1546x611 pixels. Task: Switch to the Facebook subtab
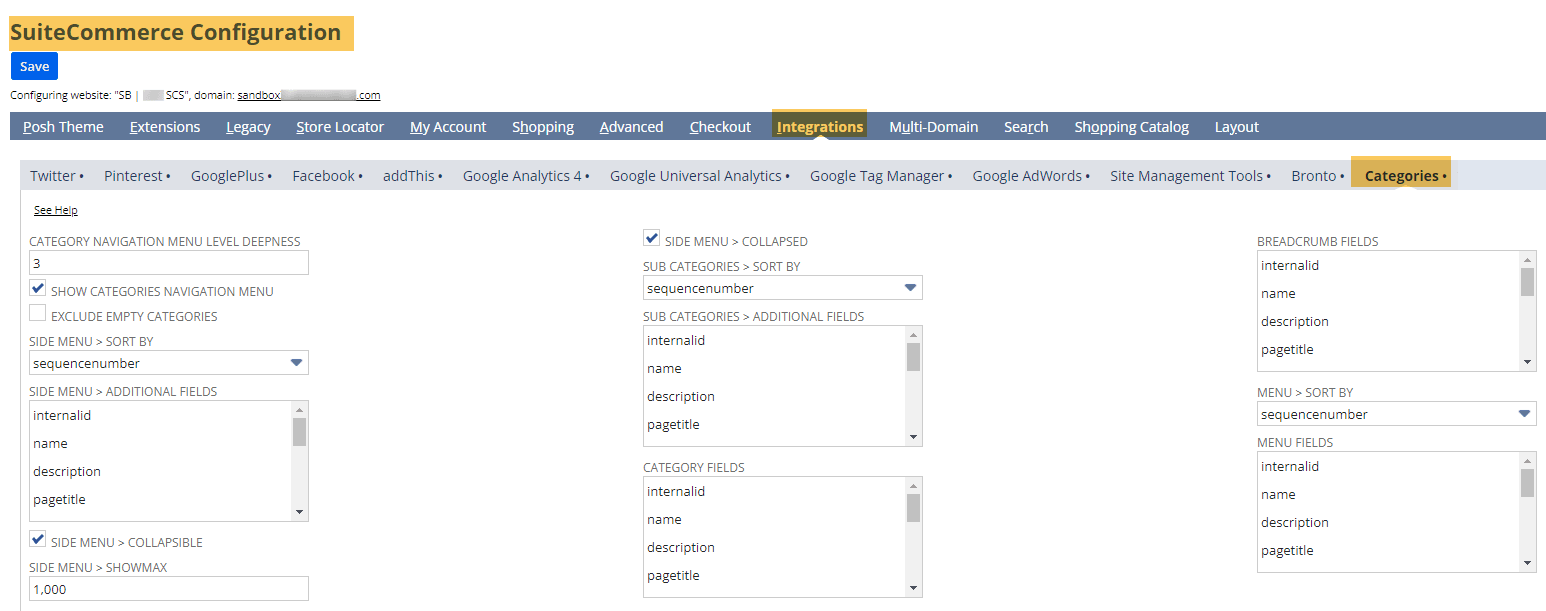click(327, 176)
